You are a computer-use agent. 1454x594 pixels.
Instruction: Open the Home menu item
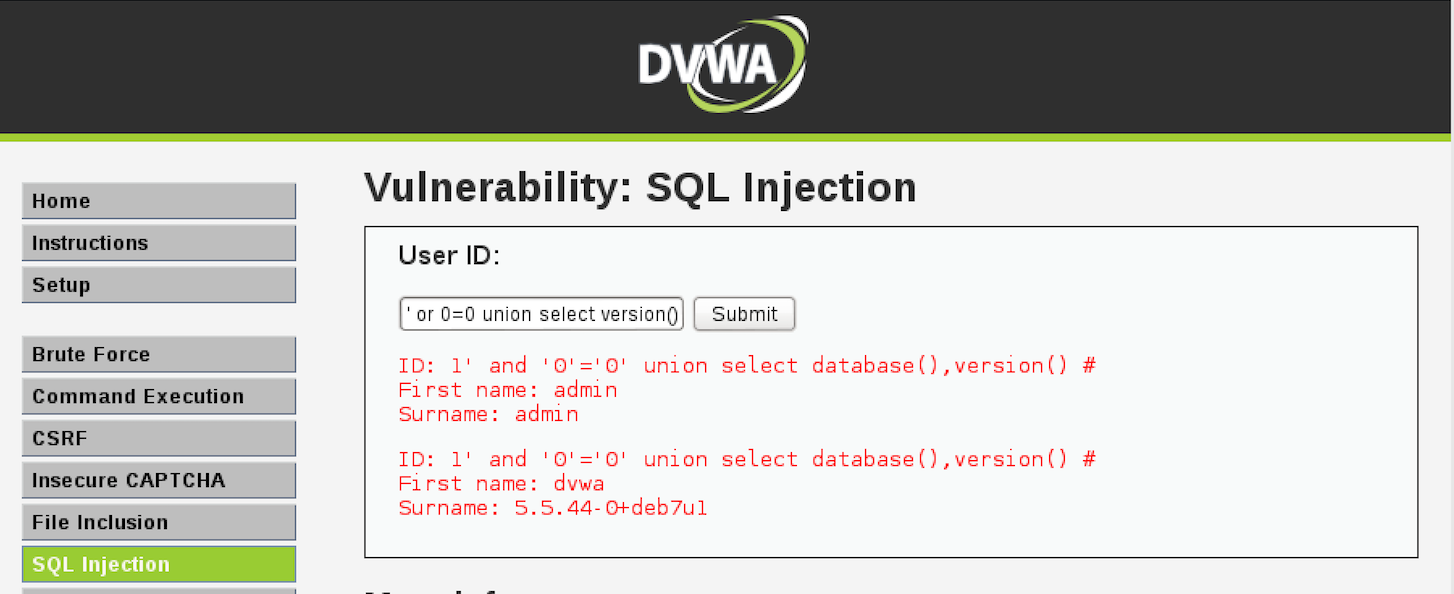point(159,201)
